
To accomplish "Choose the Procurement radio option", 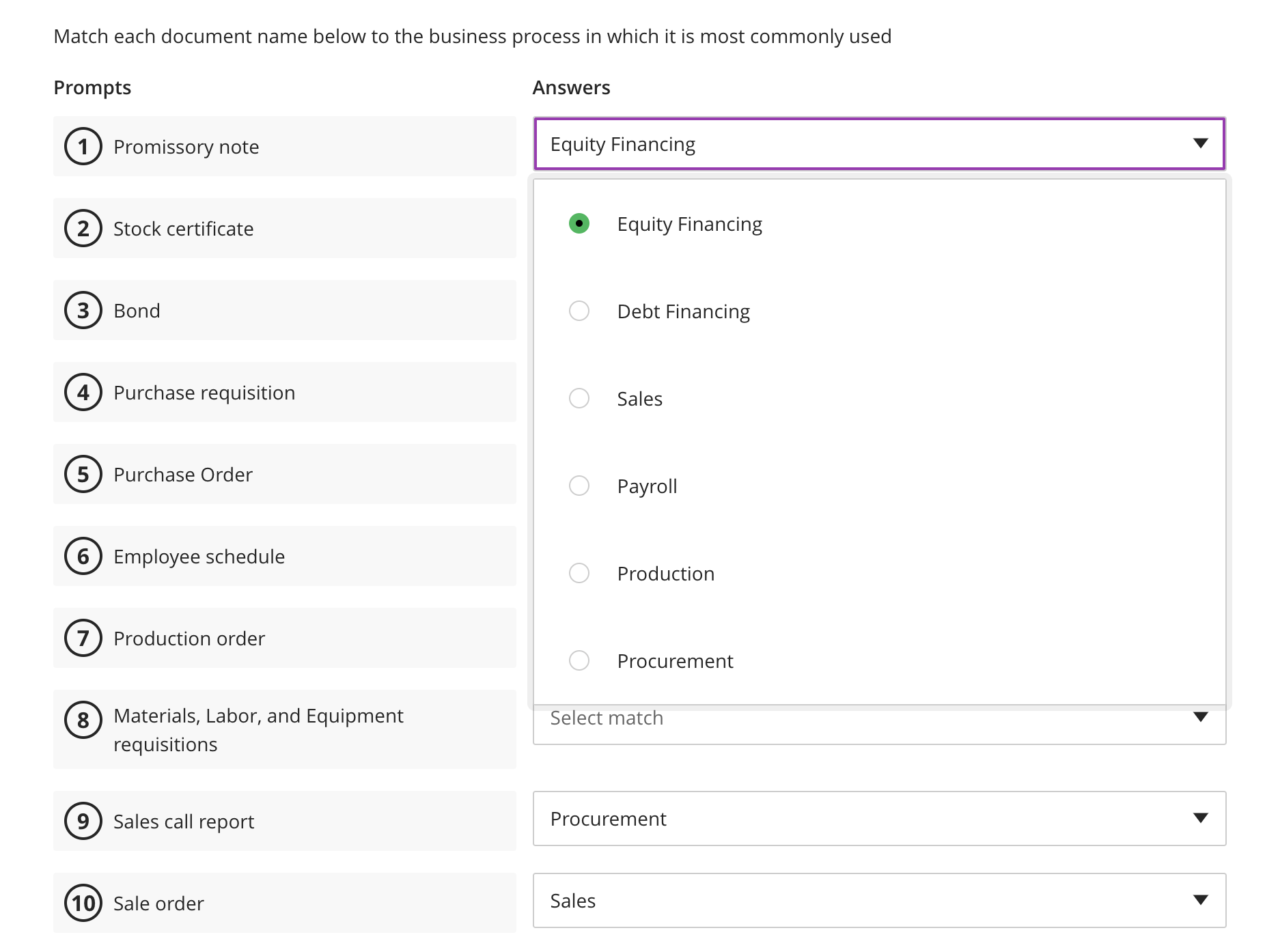I will 579,660.
